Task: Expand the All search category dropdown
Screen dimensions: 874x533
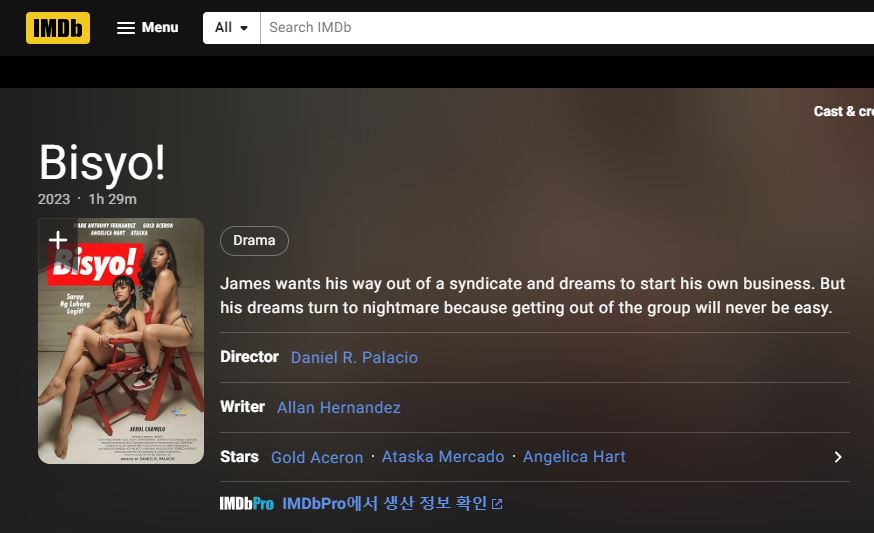Action: coord(231,28)
